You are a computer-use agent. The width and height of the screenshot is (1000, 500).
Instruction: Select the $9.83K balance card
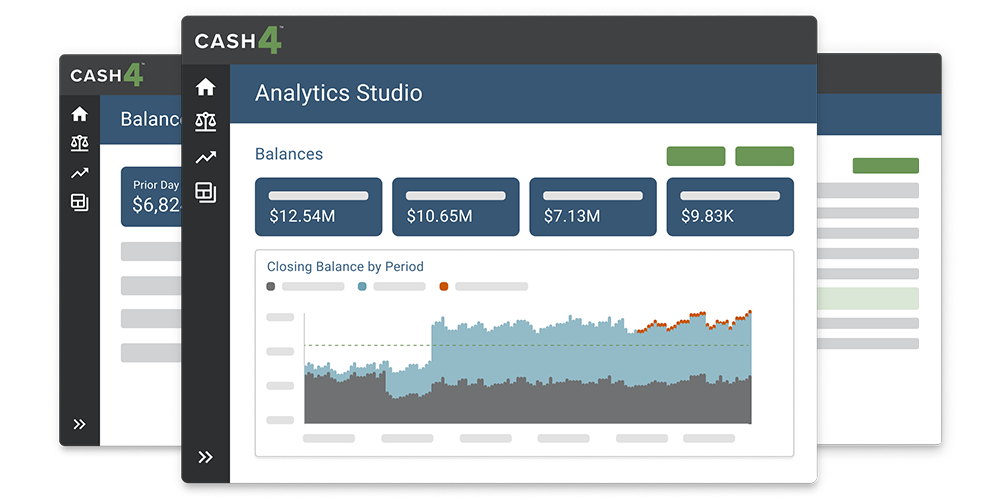(729, 207)
